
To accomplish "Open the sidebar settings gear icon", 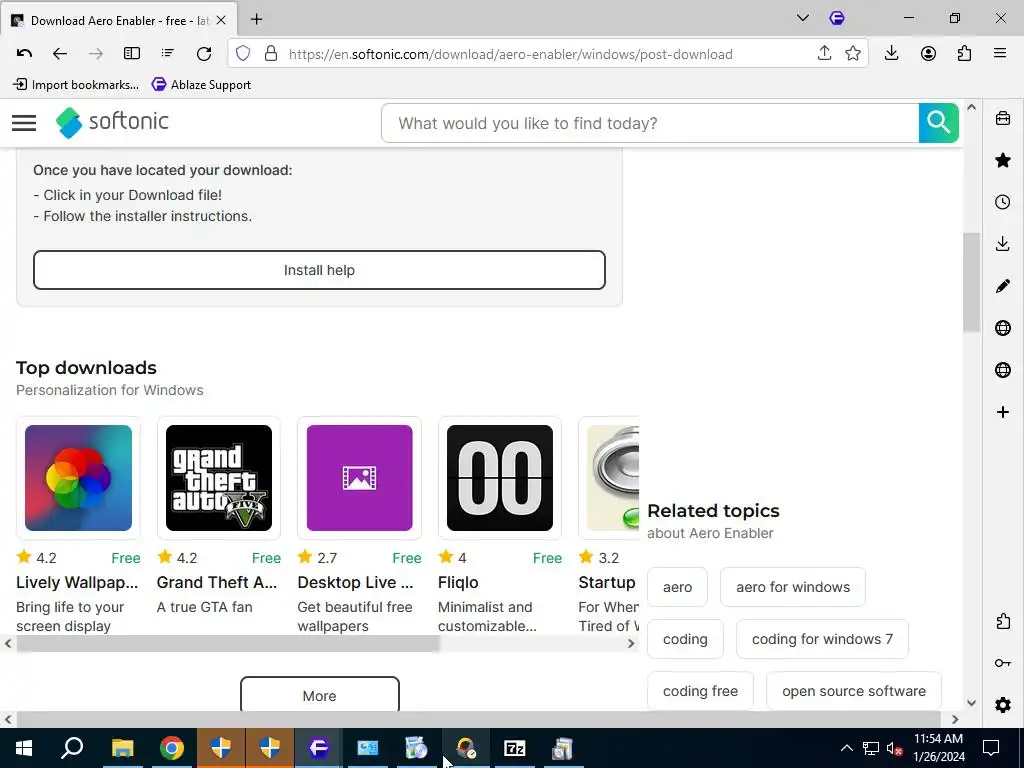I will click(x=1002, y=705).
